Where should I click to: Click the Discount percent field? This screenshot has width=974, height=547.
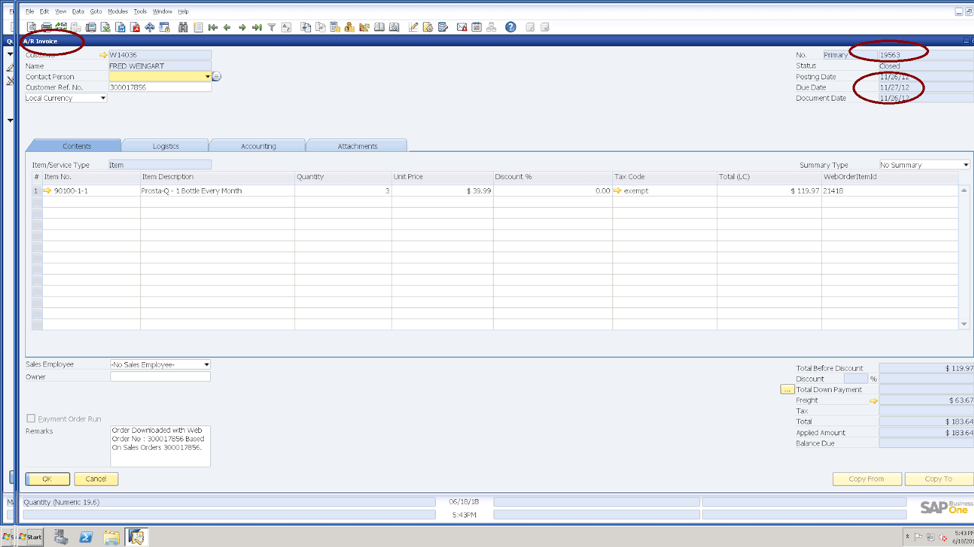click(855, 379)
